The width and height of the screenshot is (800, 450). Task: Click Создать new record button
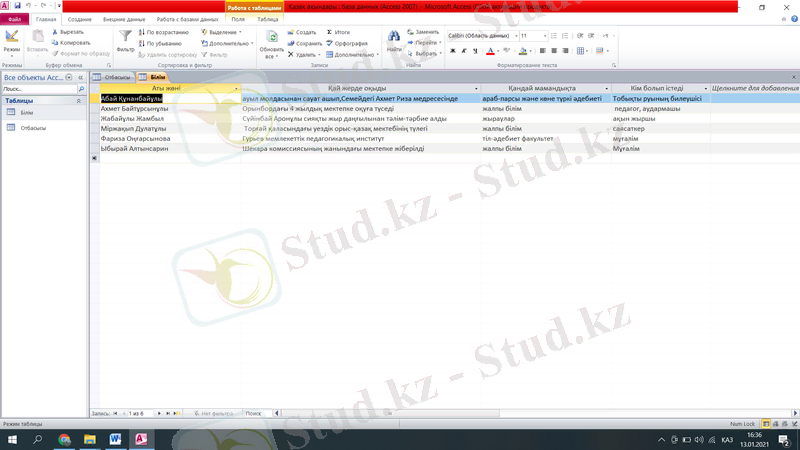click(302, 32)
